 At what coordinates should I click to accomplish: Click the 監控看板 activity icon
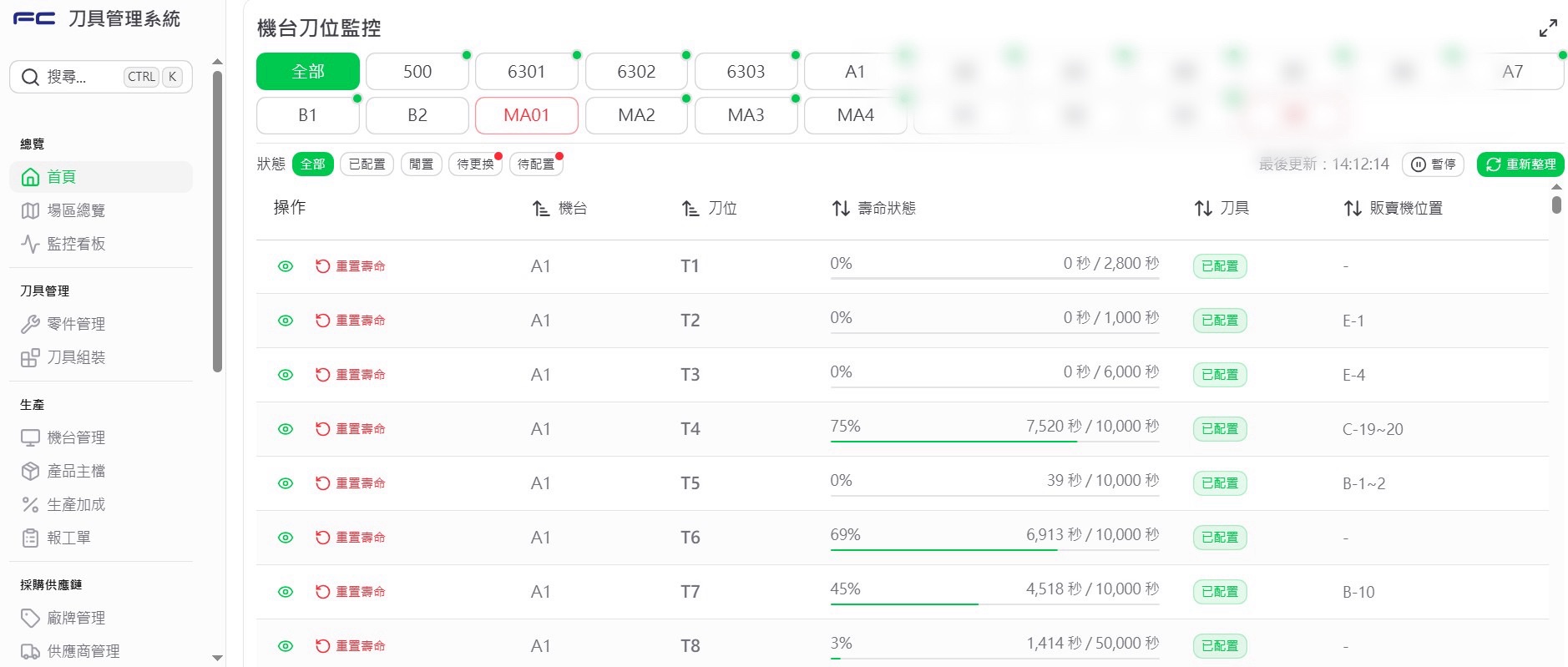coord(30,244)
